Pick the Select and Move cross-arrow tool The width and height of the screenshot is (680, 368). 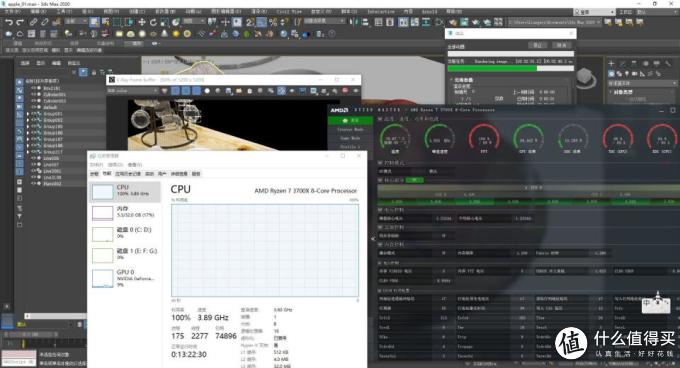[142, 22]
